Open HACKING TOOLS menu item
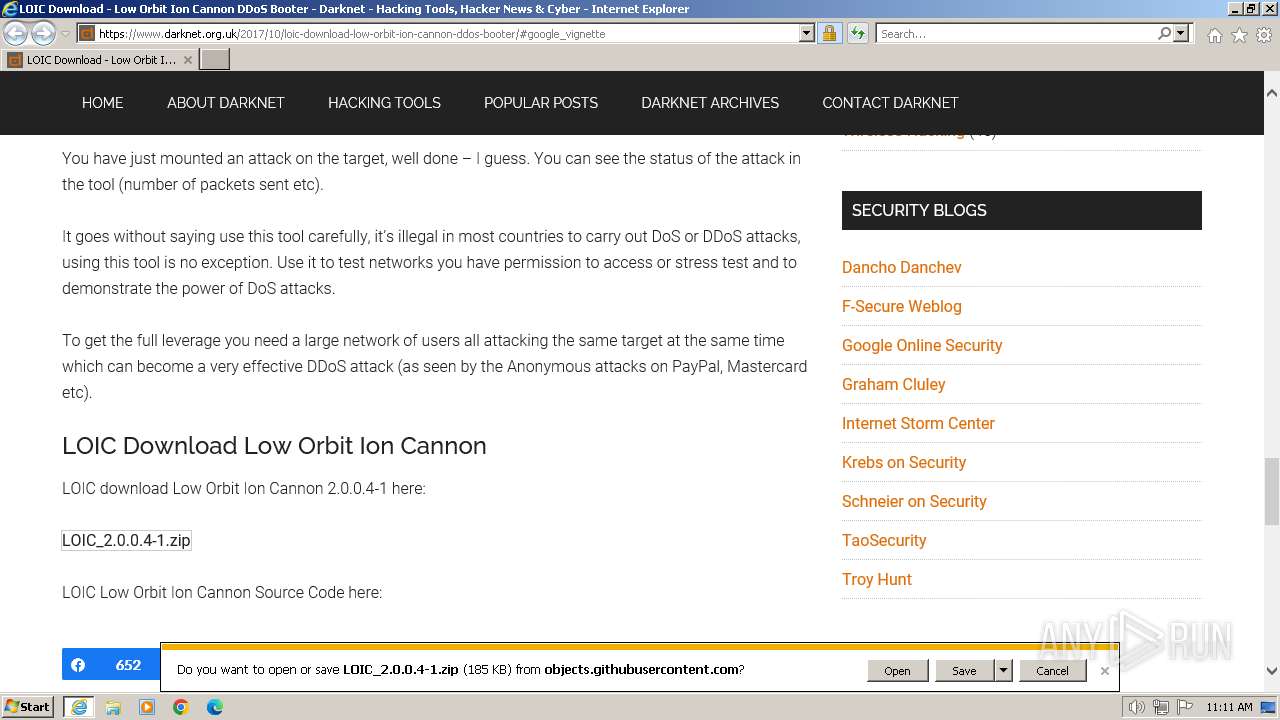Image resolution: width=1280 pixels, height=720 pixels. [384, 103]
